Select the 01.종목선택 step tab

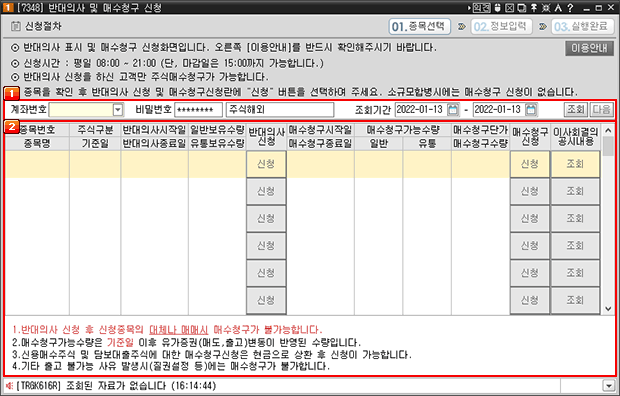coord(420,27)
